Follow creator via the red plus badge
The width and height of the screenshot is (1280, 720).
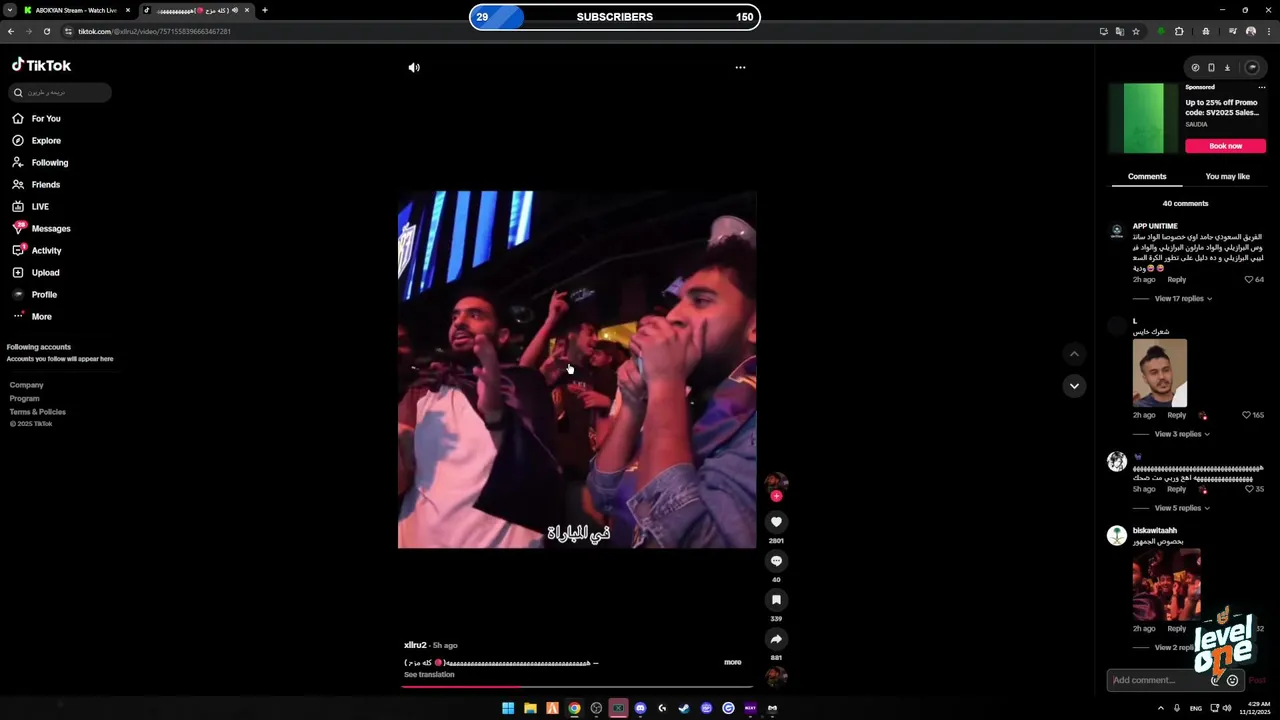[776, 496]
